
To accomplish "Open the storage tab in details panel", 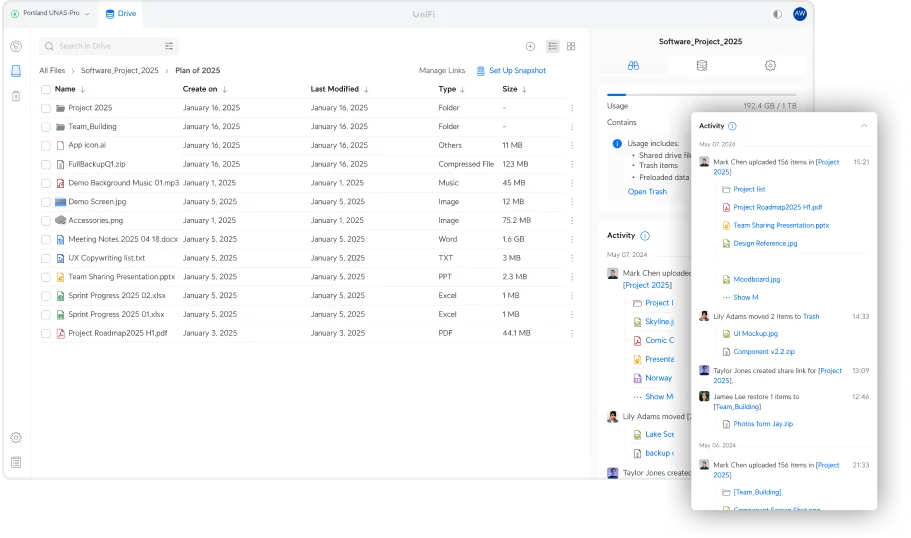I will (x=702, y=66).
